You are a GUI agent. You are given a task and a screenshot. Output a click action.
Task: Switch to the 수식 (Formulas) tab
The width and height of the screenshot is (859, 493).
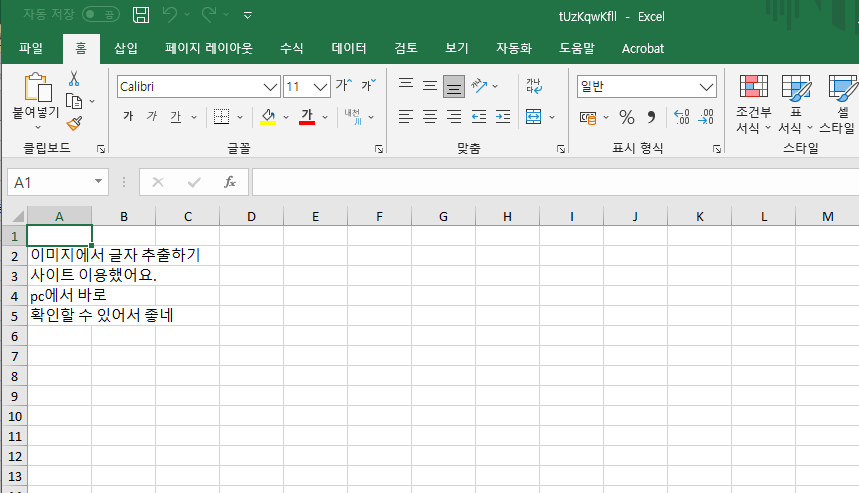click(291, 48)
